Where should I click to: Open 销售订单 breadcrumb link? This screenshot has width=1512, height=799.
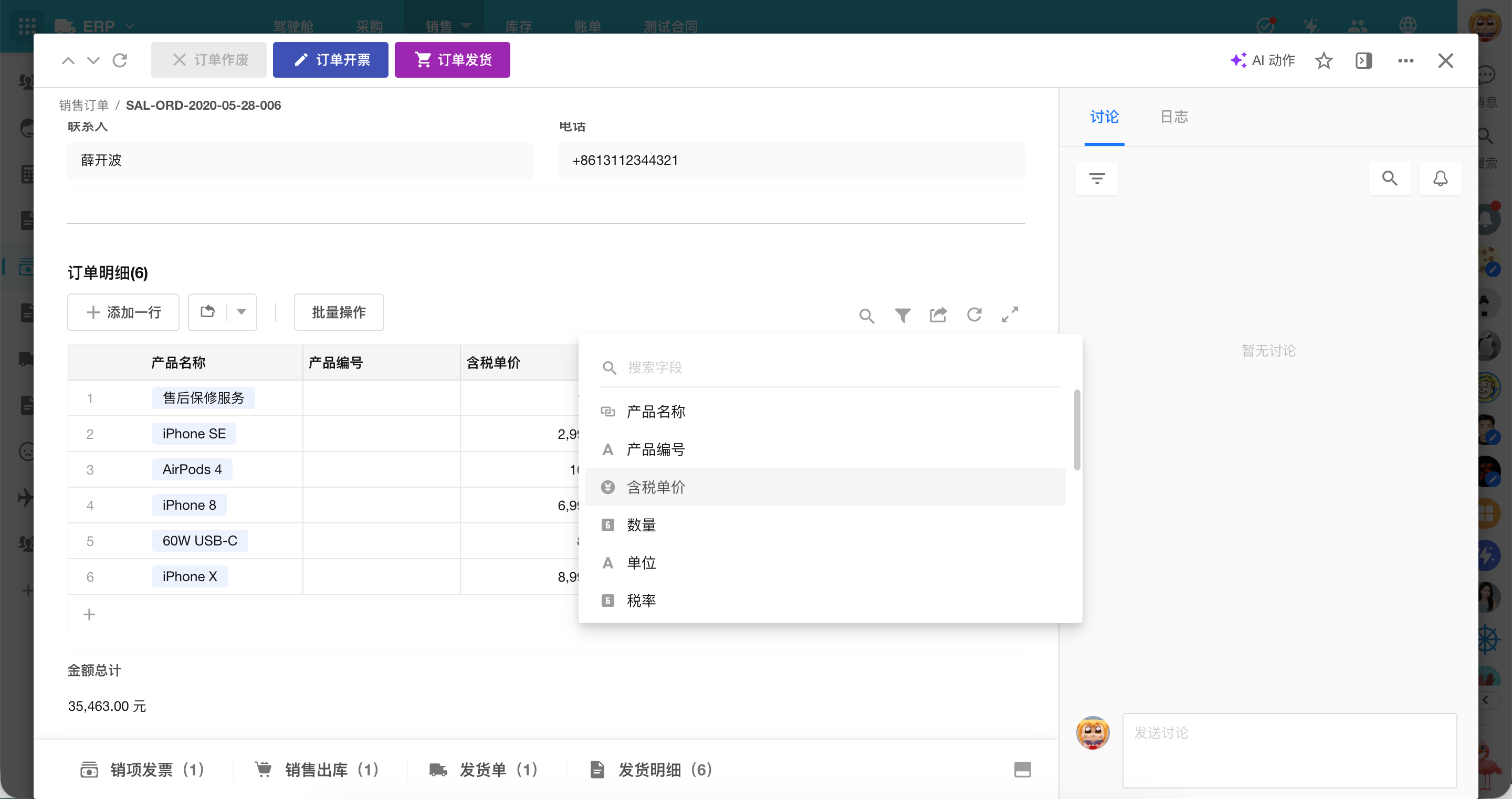(84, 105)
